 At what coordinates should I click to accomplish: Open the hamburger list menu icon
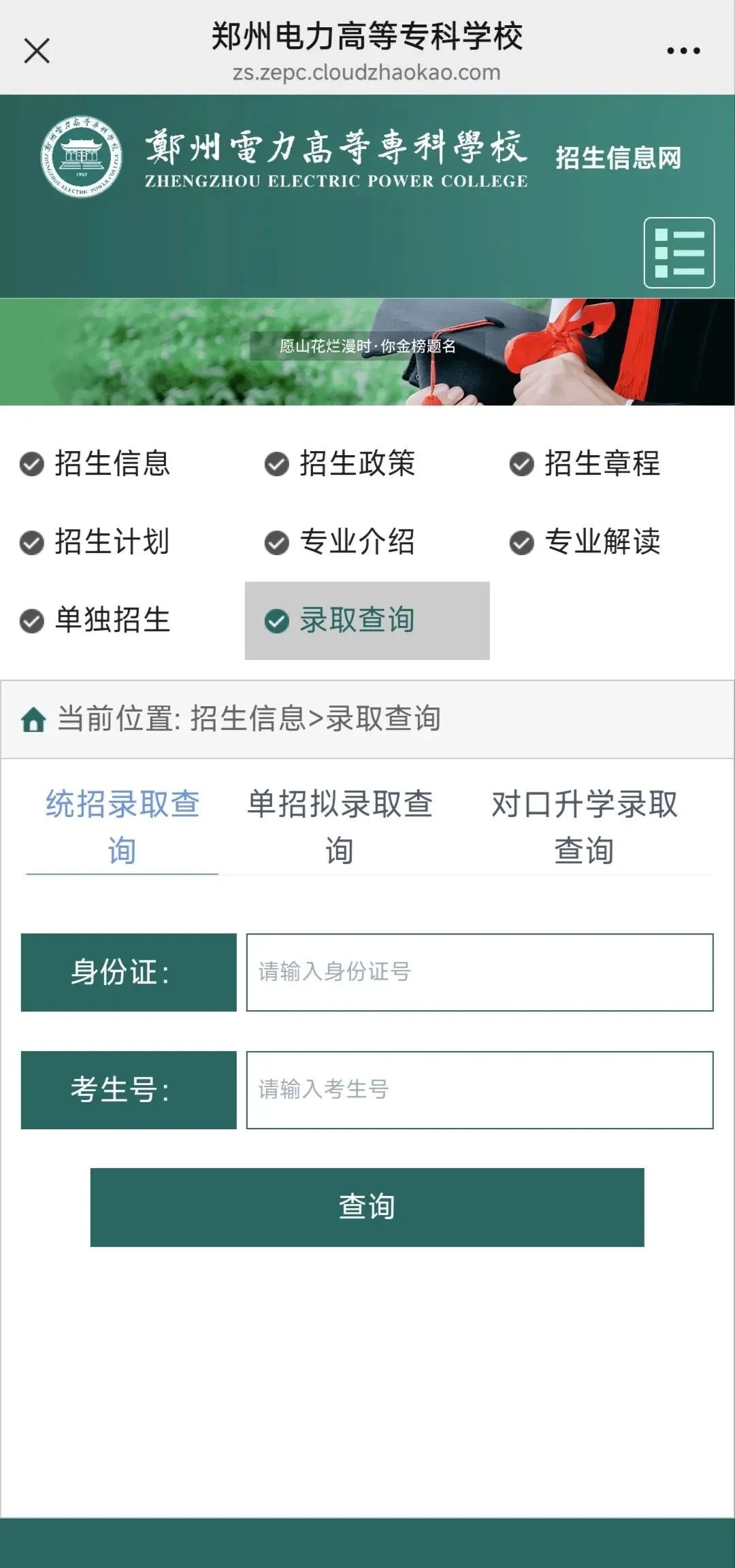pos(679,253)
